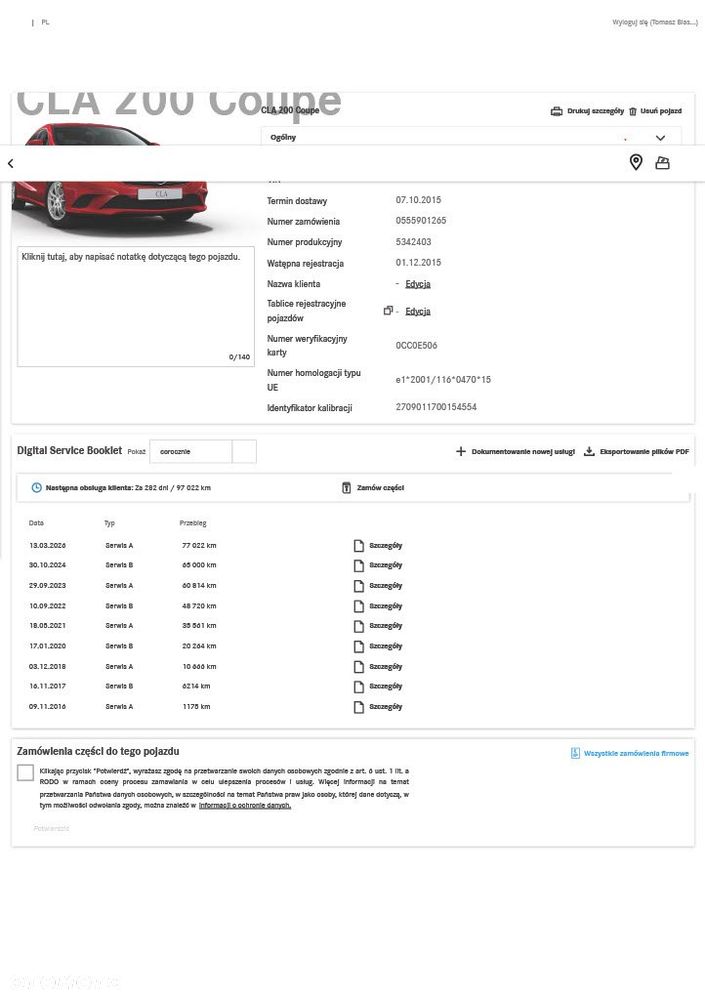Click the parts icon beside Zamów części
This screenshot has width=705, height=1000.
[346, 488]
